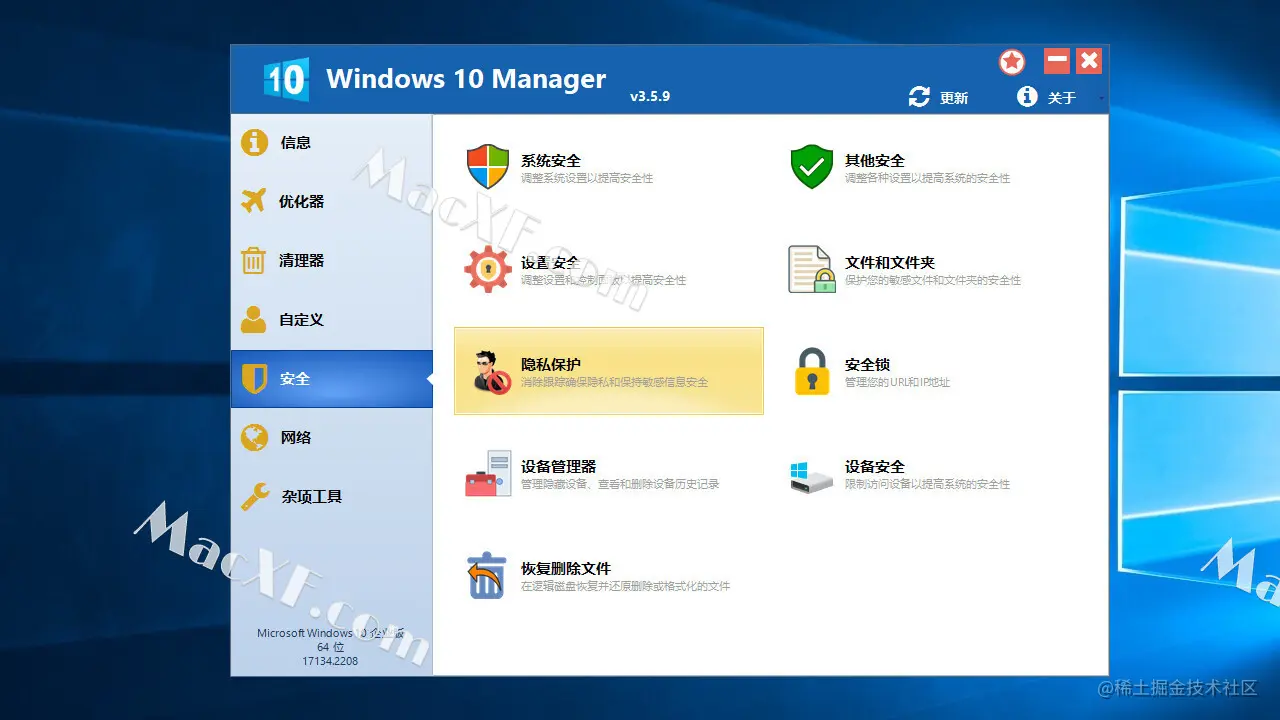The width and height of the screenshot is (1280, 720).
Task: Open the 信息 section info icon
Action: pos(254,142)
